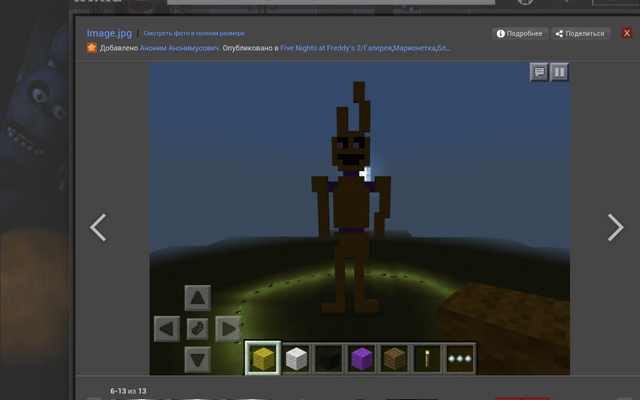Tap the center jump button on D-pad
640x400 pixels.
[198, 329]
